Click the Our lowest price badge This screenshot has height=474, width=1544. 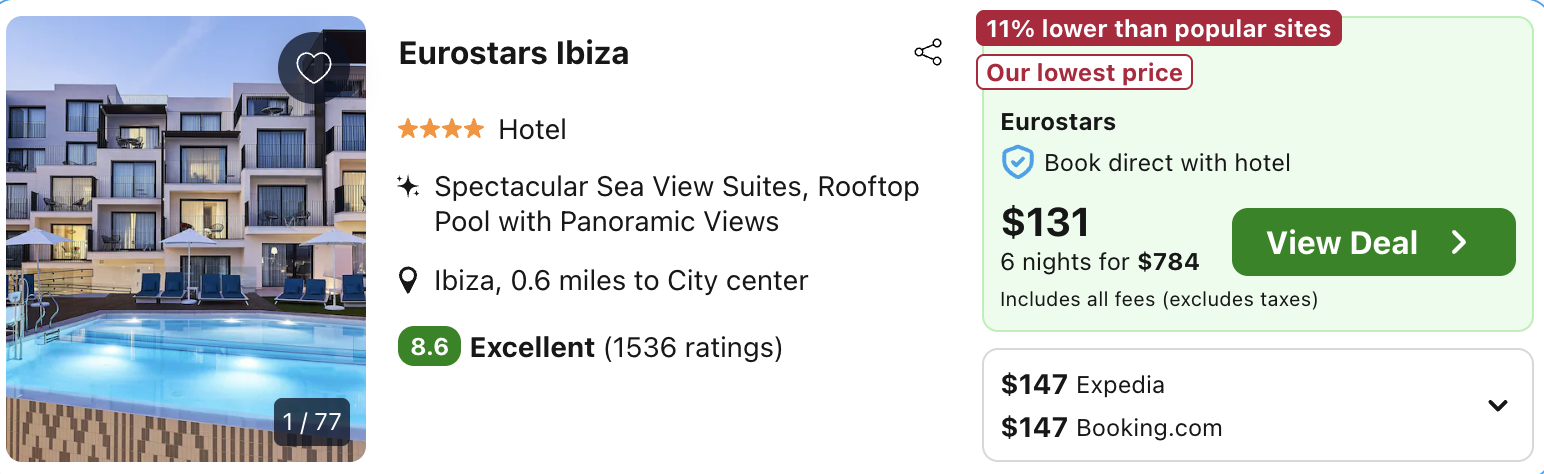tap(1084, 73)
